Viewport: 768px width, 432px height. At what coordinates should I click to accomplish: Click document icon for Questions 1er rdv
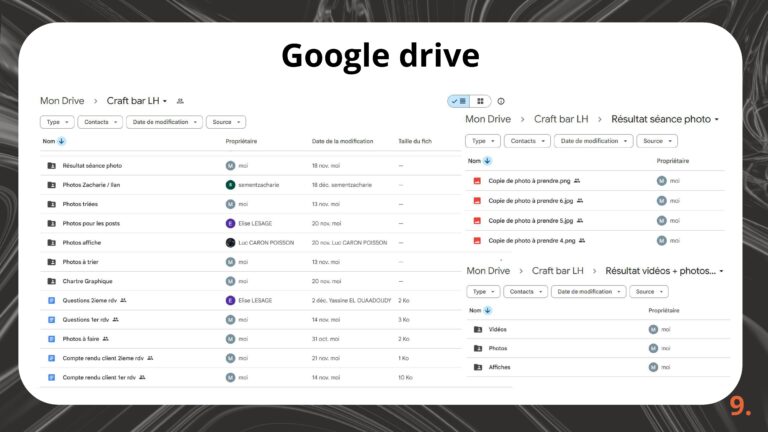(x=51, y=320)
